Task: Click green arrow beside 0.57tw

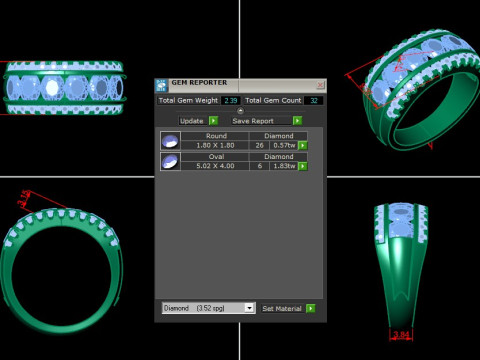Action: (303, 146)
